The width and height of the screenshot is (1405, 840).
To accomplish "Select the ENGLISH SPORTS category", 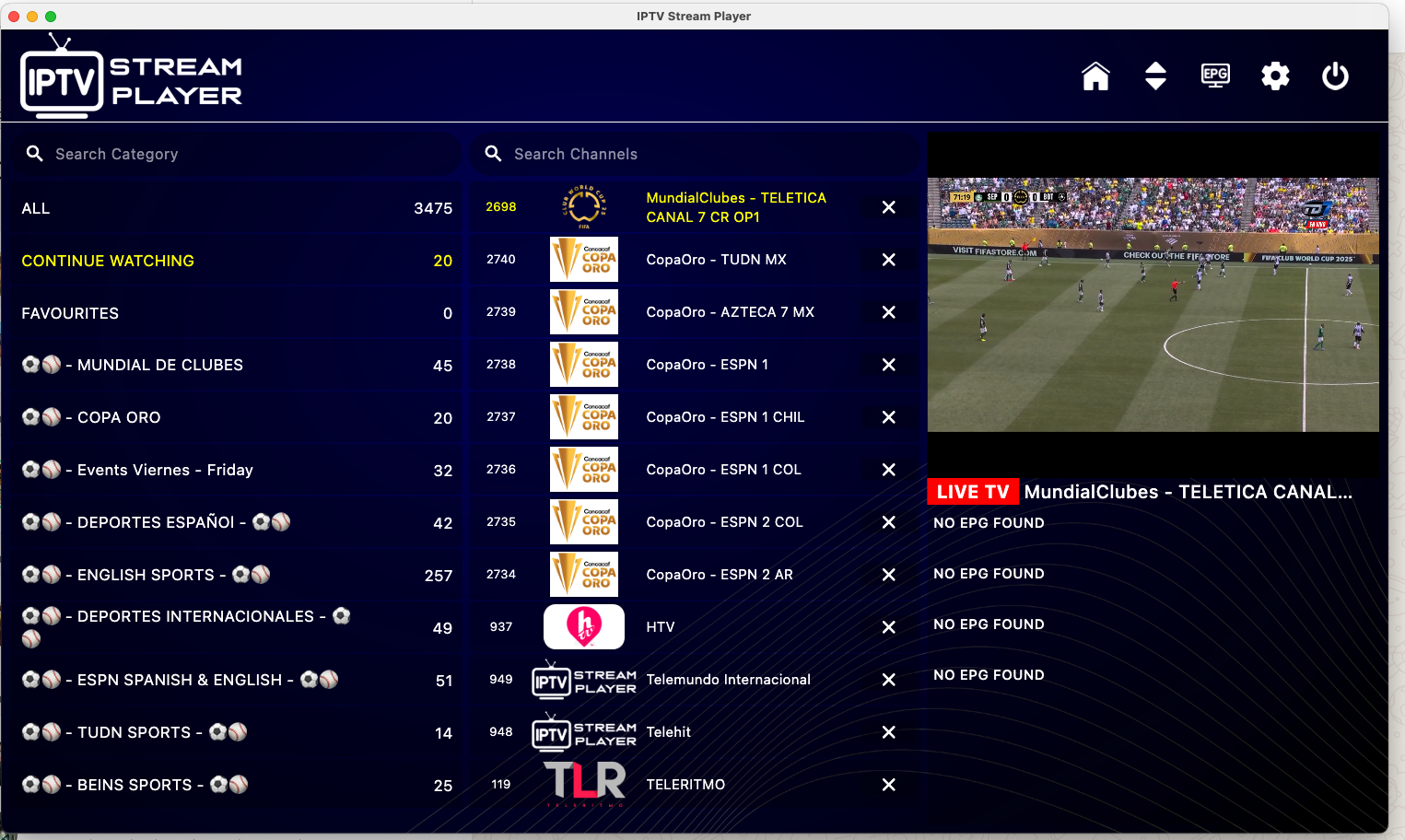I will (x=236, y=575).
